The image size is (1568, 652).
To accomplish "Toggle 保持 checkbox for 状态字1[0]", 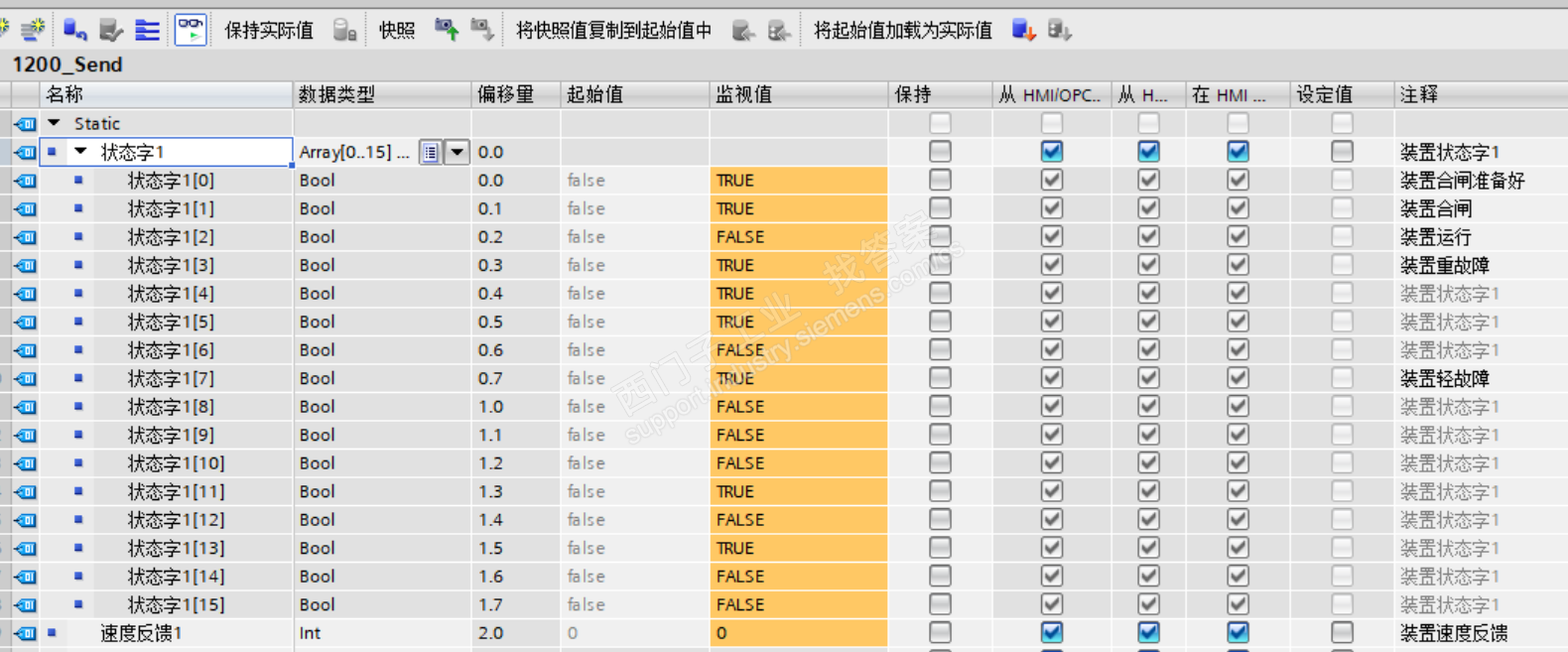I will pos(940,180).
